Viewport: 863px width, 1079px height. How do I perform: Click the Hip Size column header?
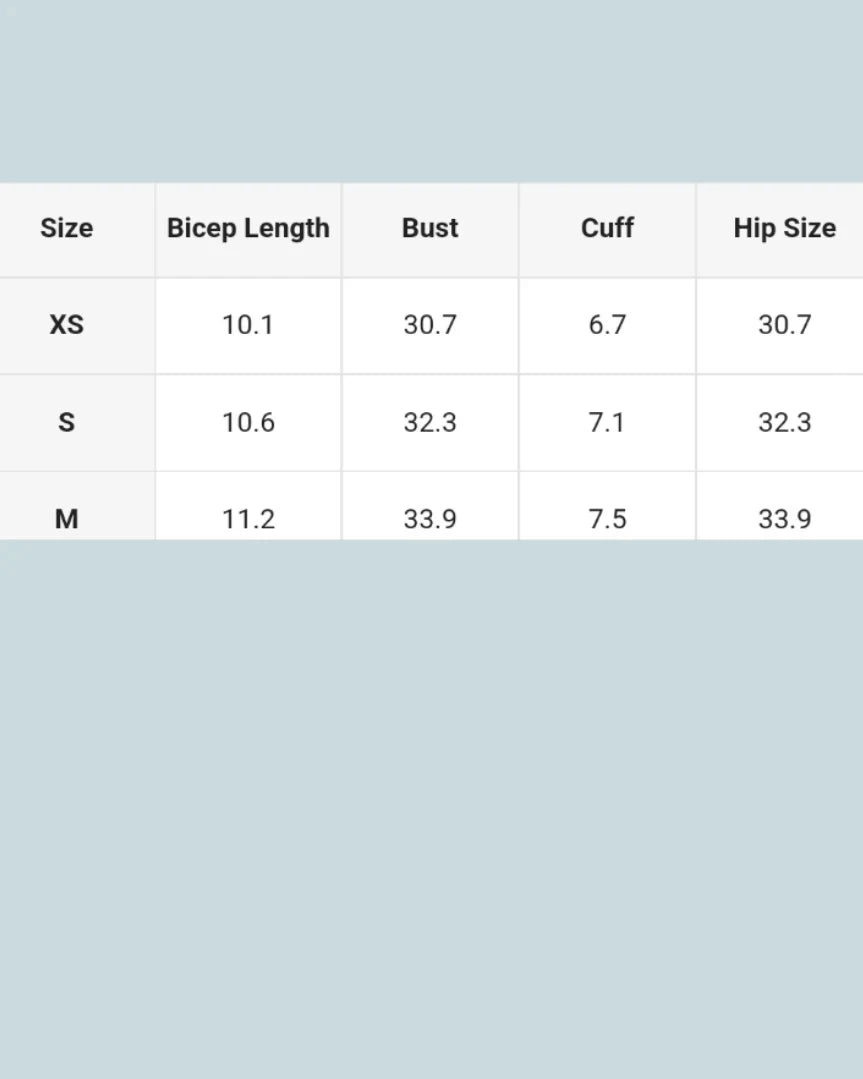tap(784, 228)
